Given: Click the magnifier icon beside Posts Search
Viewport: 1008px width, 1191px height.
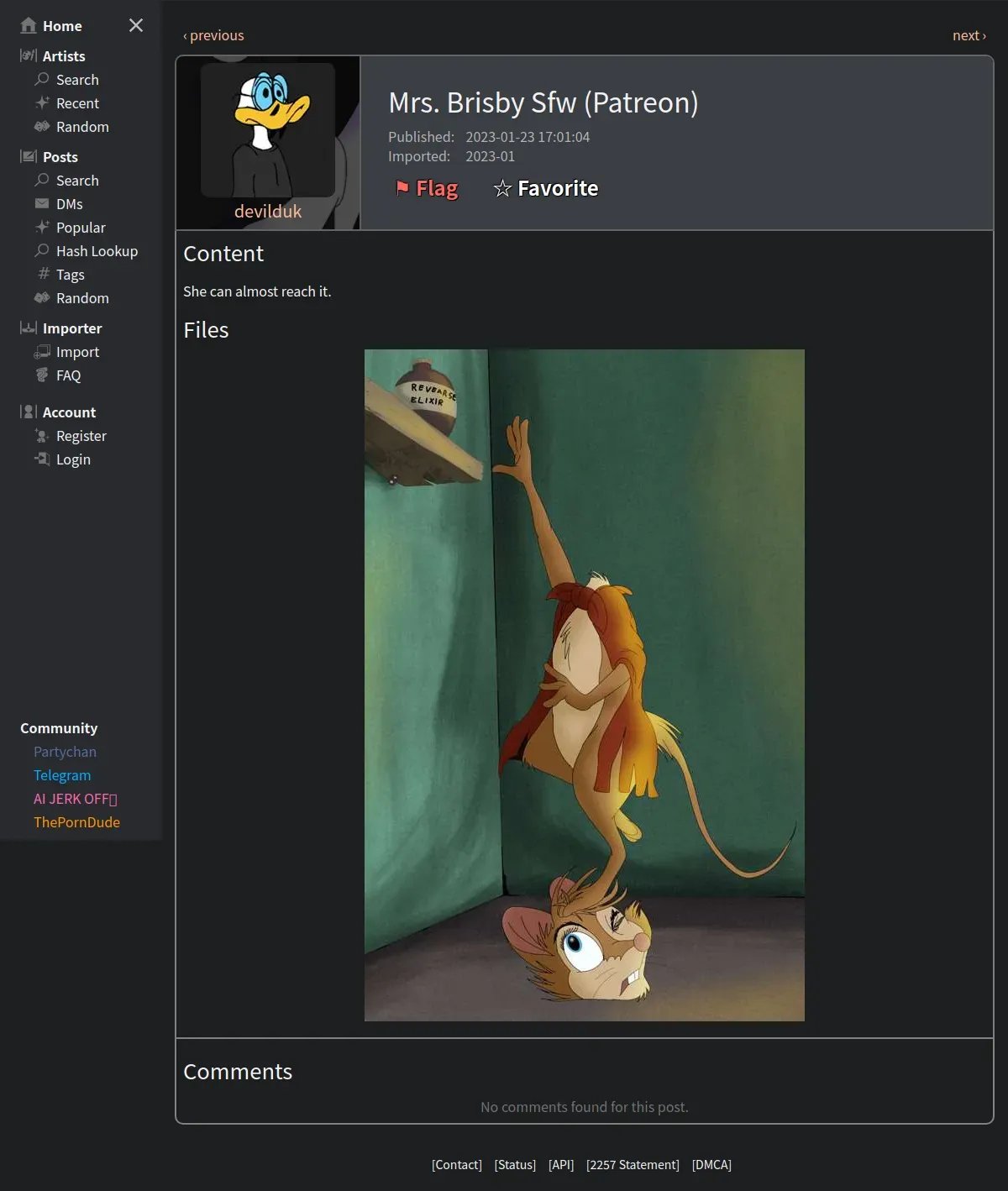Looking at the screenshot, I should [42, 180].
